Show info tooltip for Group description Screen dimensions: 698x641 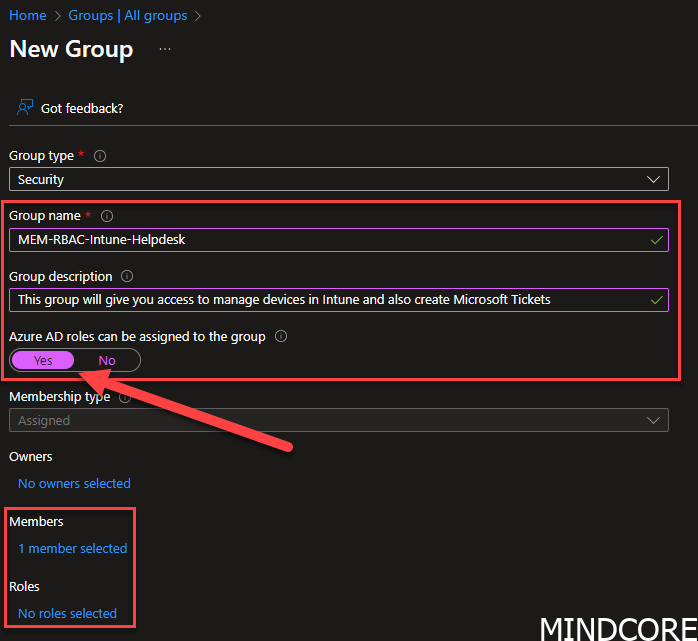[127, 276]
